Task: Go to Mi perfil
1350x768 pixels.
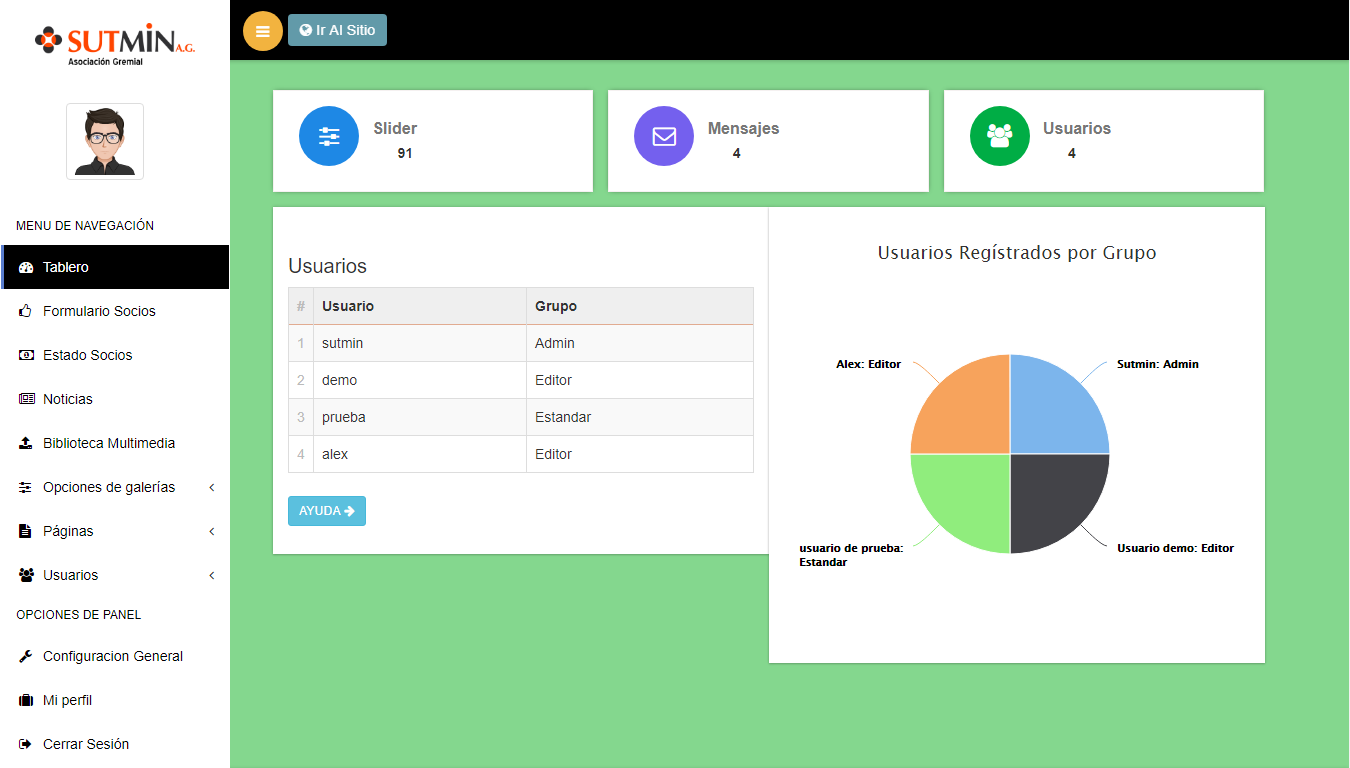Action: coord(67,700)
